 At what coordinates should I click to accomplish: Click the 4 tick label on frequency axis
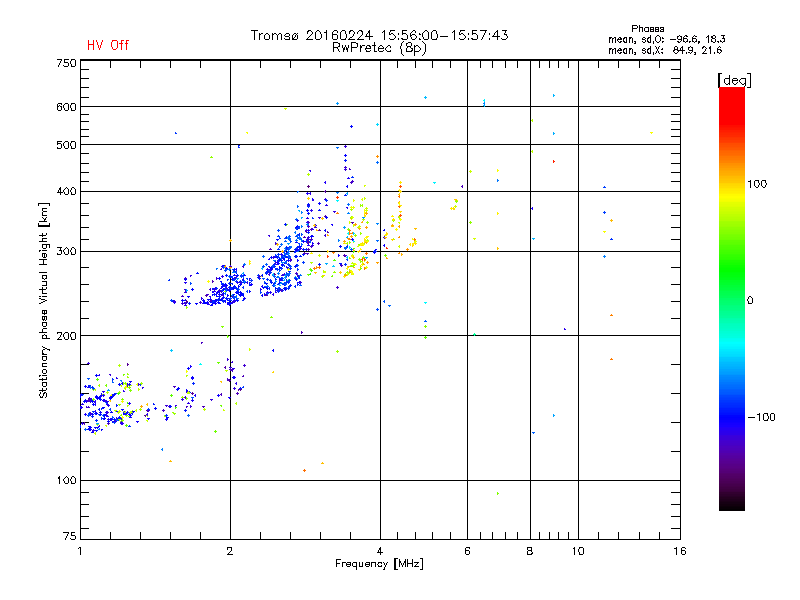(380, 551)
